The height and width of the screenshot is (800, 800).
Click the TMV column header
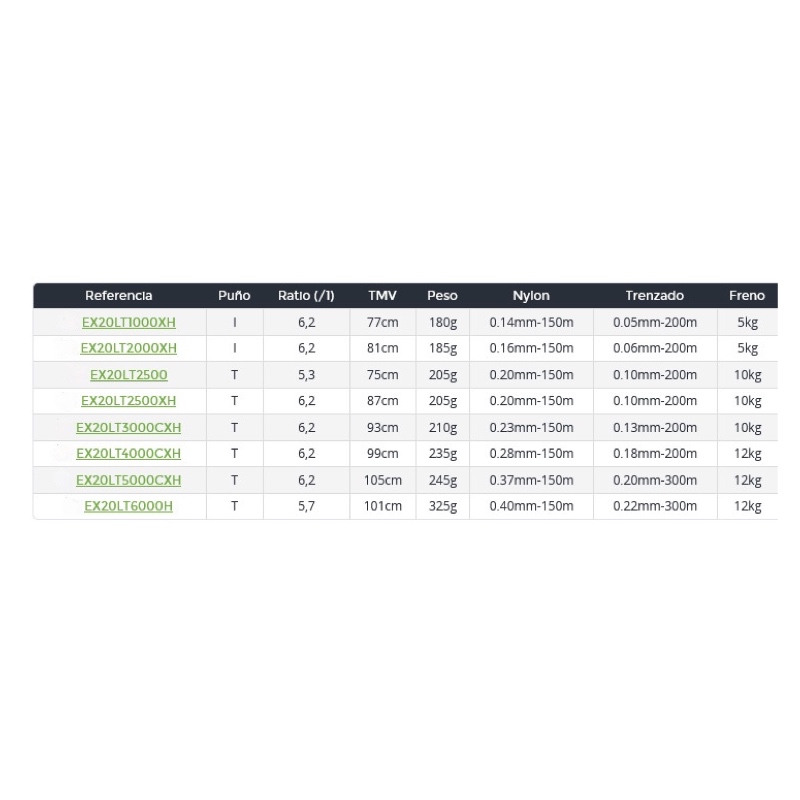click(383, 295)
